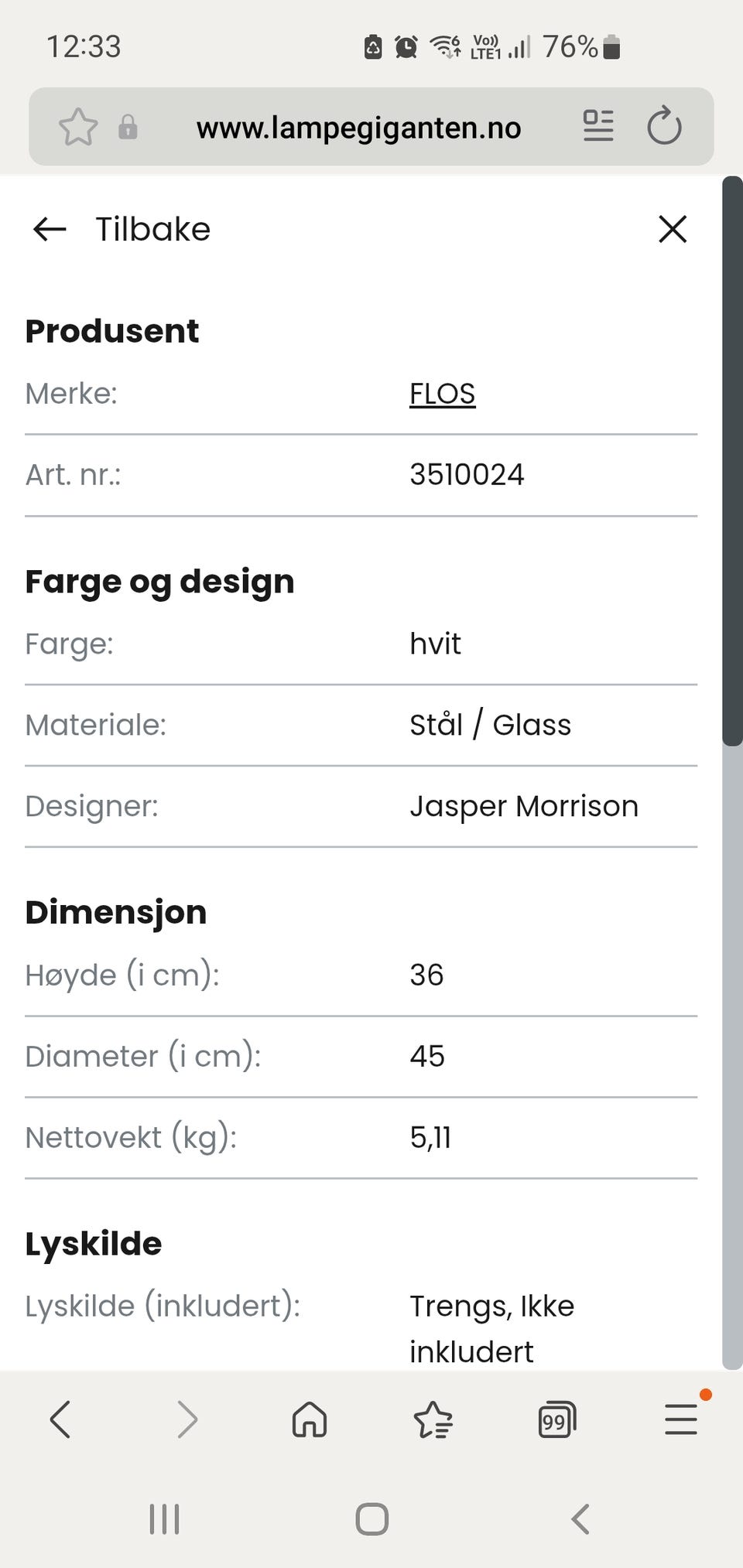Tap the browser forward navigation arrow
Viewport: 743px width, 1568px height.
187,1419
